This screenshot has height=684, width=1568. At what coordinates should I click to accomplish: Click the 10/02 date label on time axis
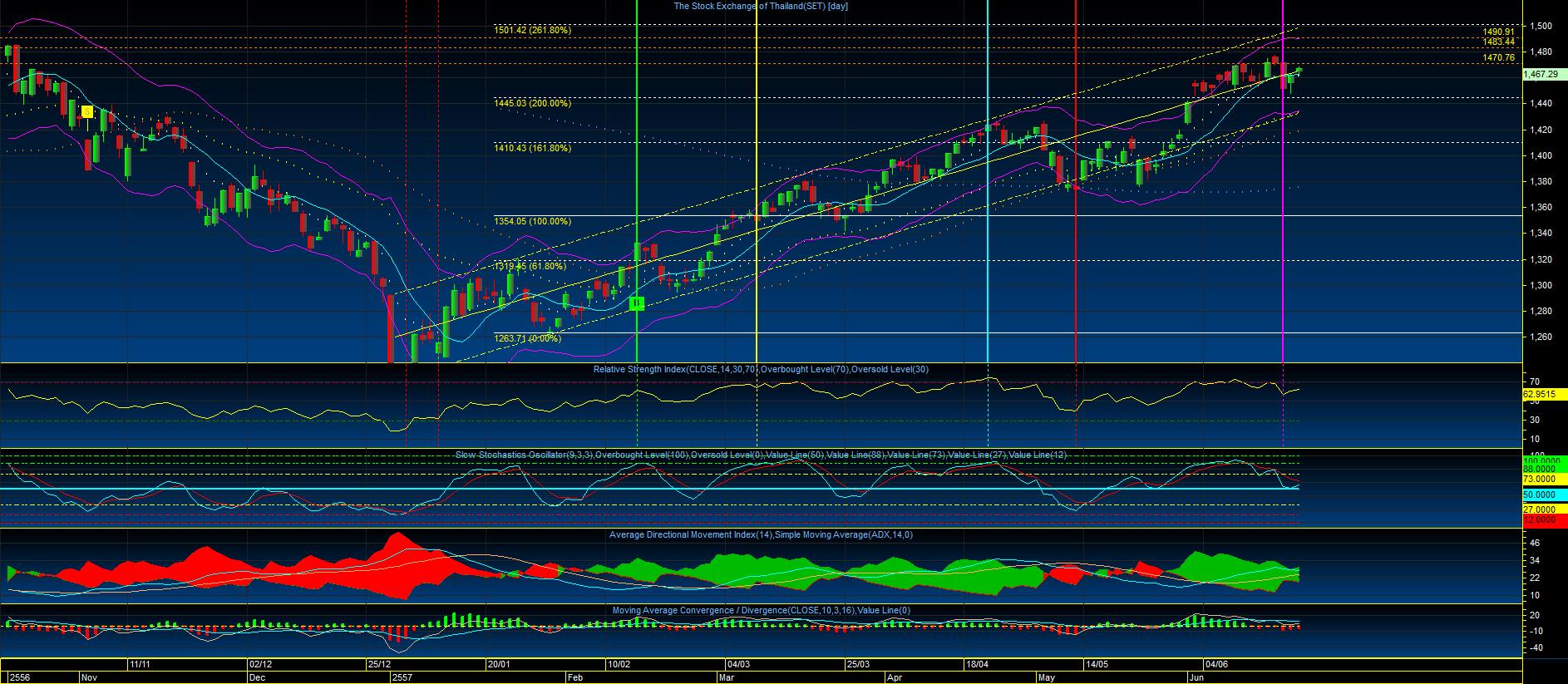click(x=618, y=665)
